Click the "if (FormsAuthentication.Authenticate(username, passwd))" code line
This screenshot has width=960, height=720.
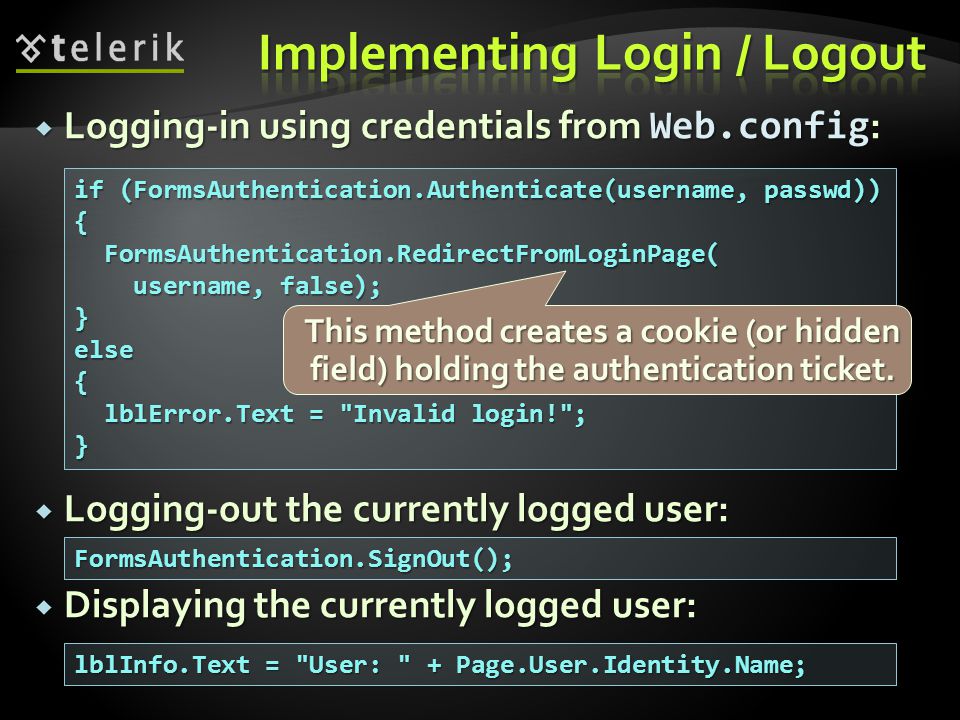477,190
